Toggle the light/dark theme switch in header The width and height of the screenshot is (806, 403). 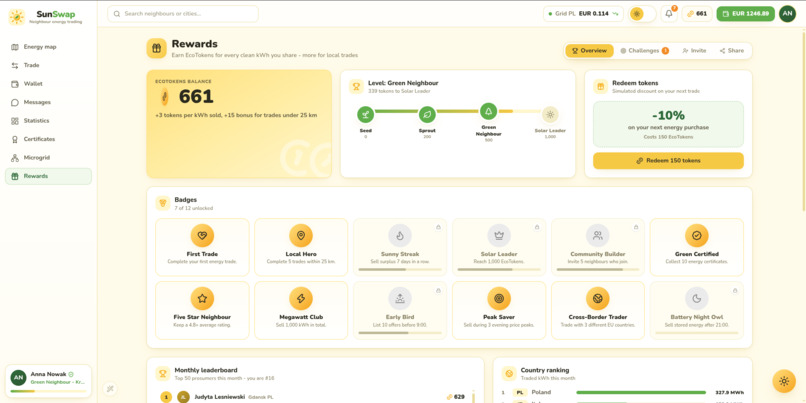[643, 14]
